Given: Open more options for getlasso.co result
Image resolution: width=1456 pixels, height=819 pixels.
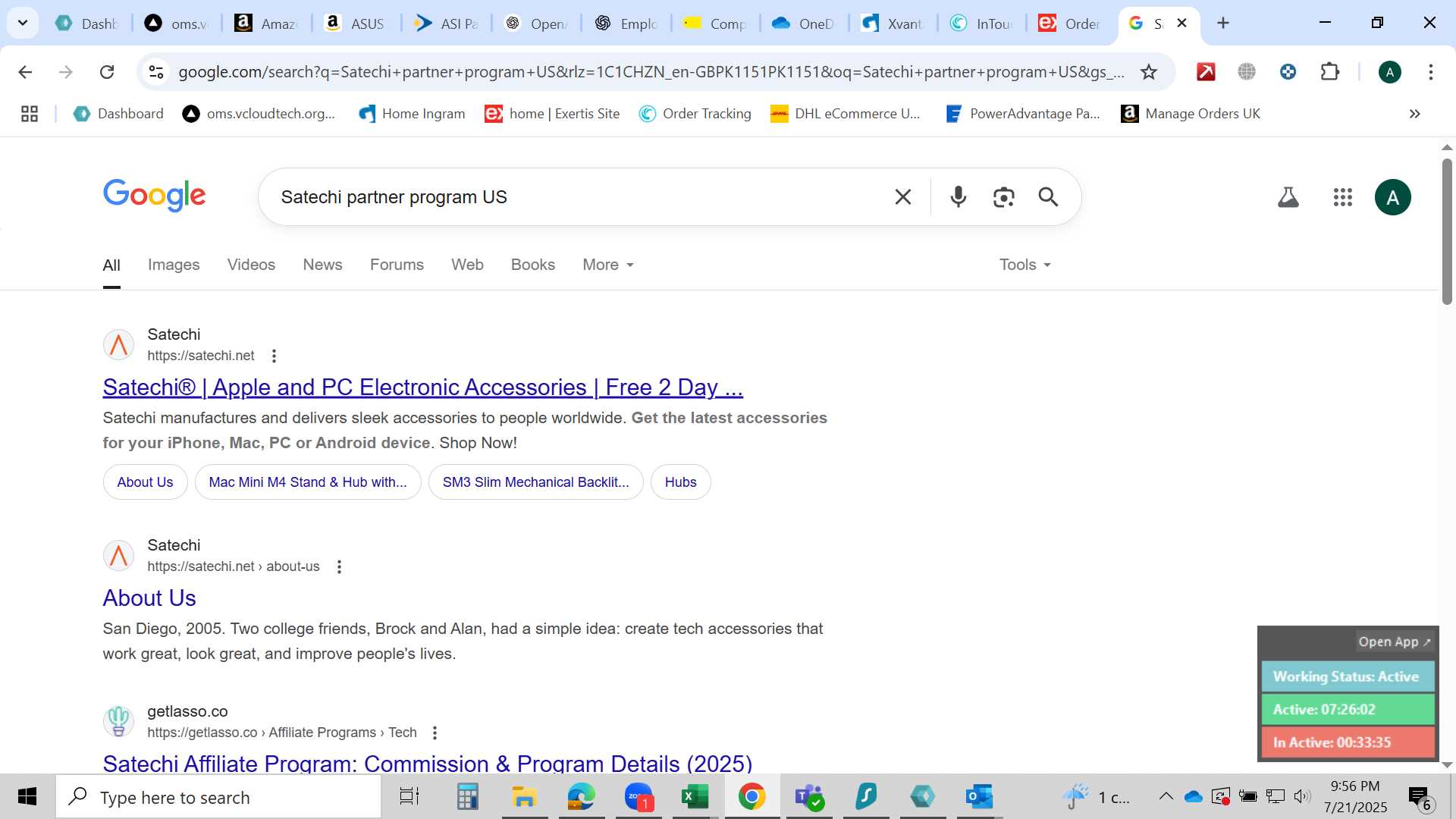Looking at the screenshot, I should [x=435, y=733].
